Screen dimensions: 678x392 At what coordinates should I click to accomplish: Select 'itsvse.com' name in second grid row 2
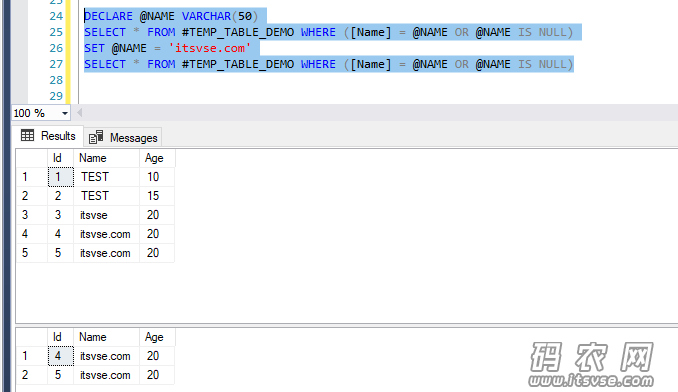(x=106, y=375)
